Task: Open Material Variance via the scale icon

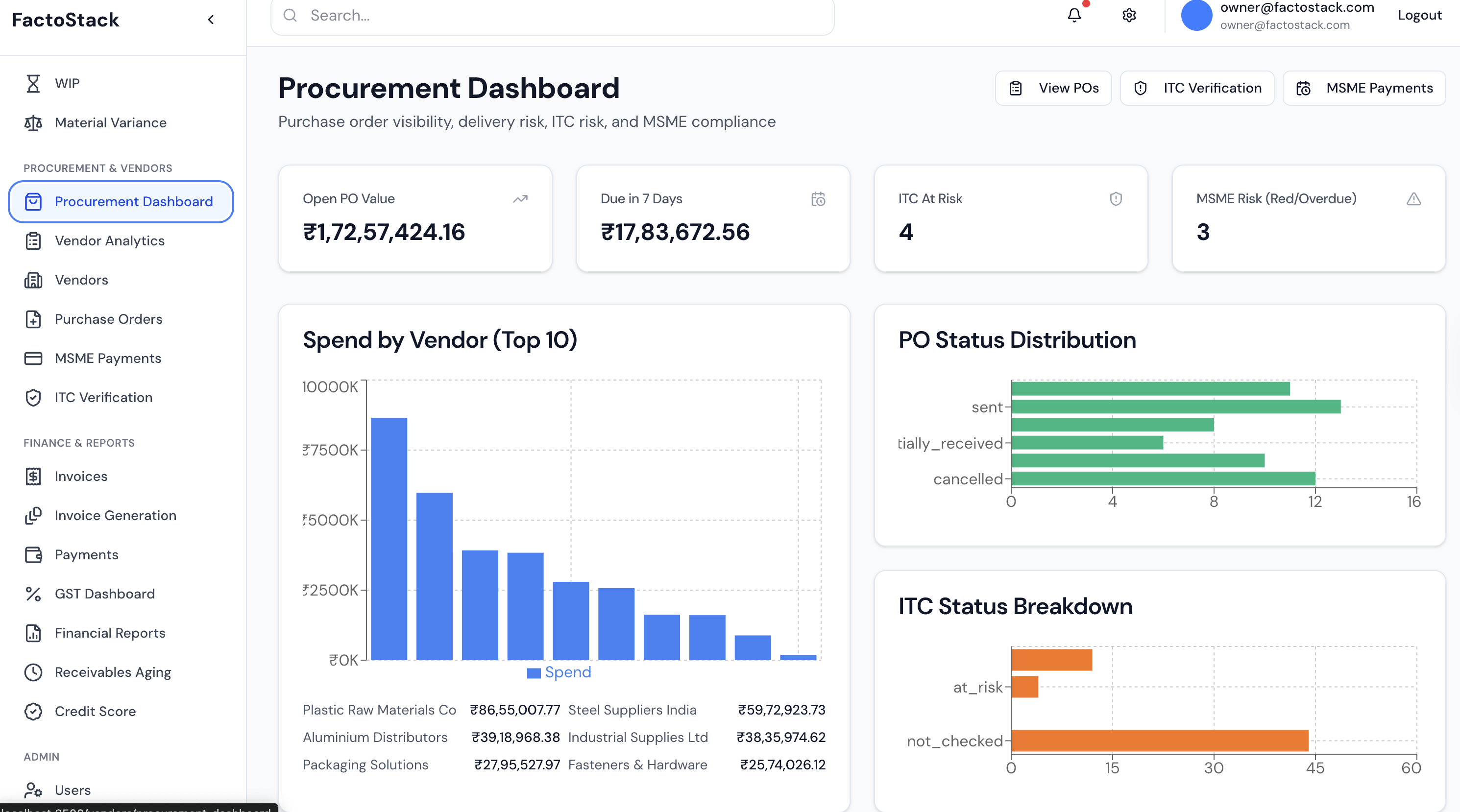Action: tap(33, 122)
